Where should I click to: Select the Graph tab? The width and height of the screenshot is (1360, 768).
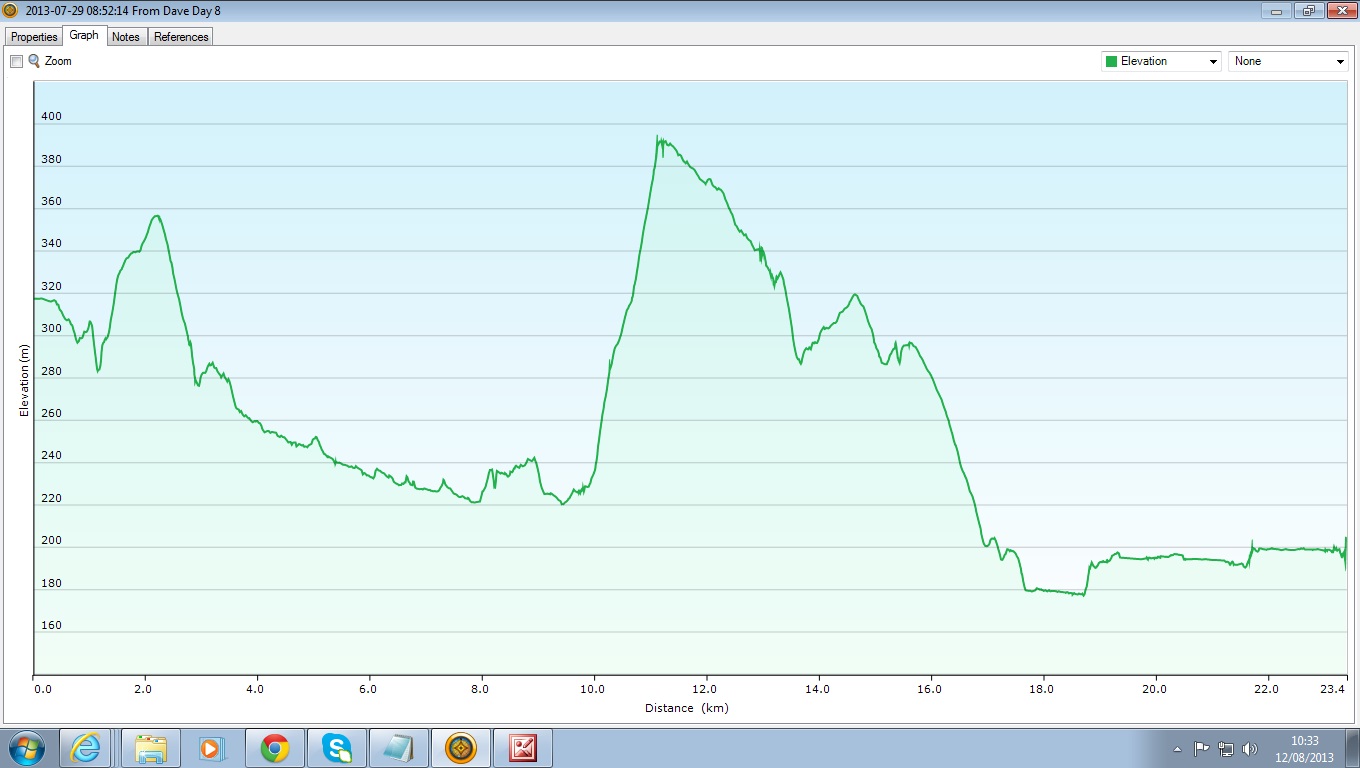(x=84, y=35)
